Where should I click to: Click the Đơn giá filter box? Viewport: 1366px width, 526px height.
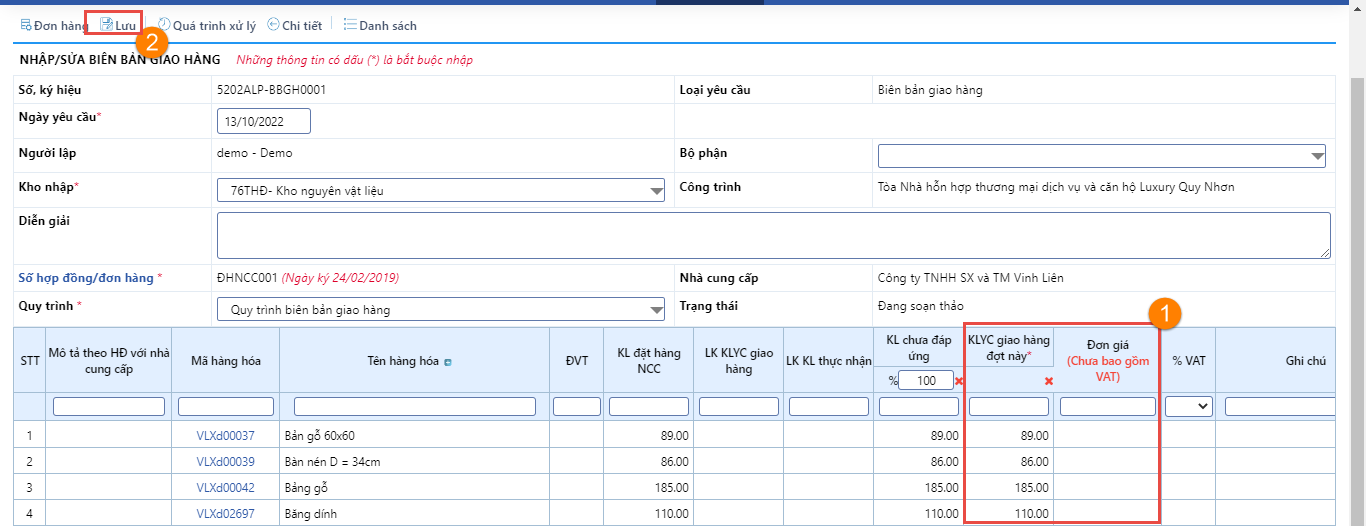[1108, 406]
